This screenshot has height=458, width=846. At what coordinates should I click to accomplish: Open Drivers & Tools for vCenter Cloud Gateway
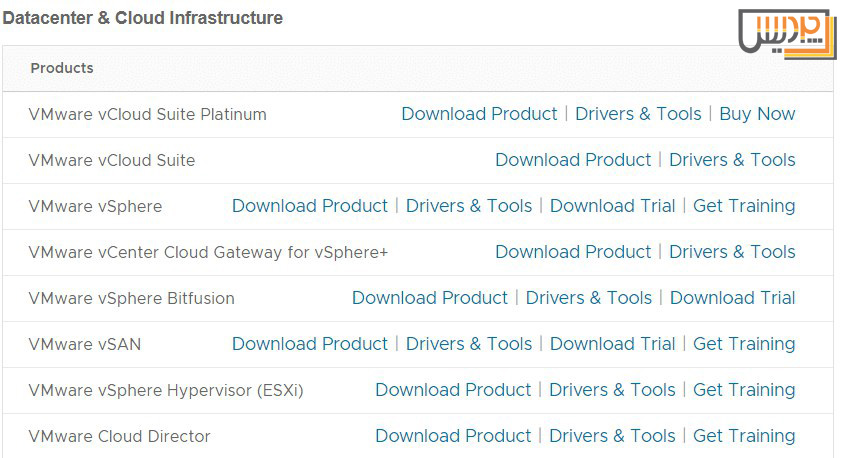click(732, 251)
